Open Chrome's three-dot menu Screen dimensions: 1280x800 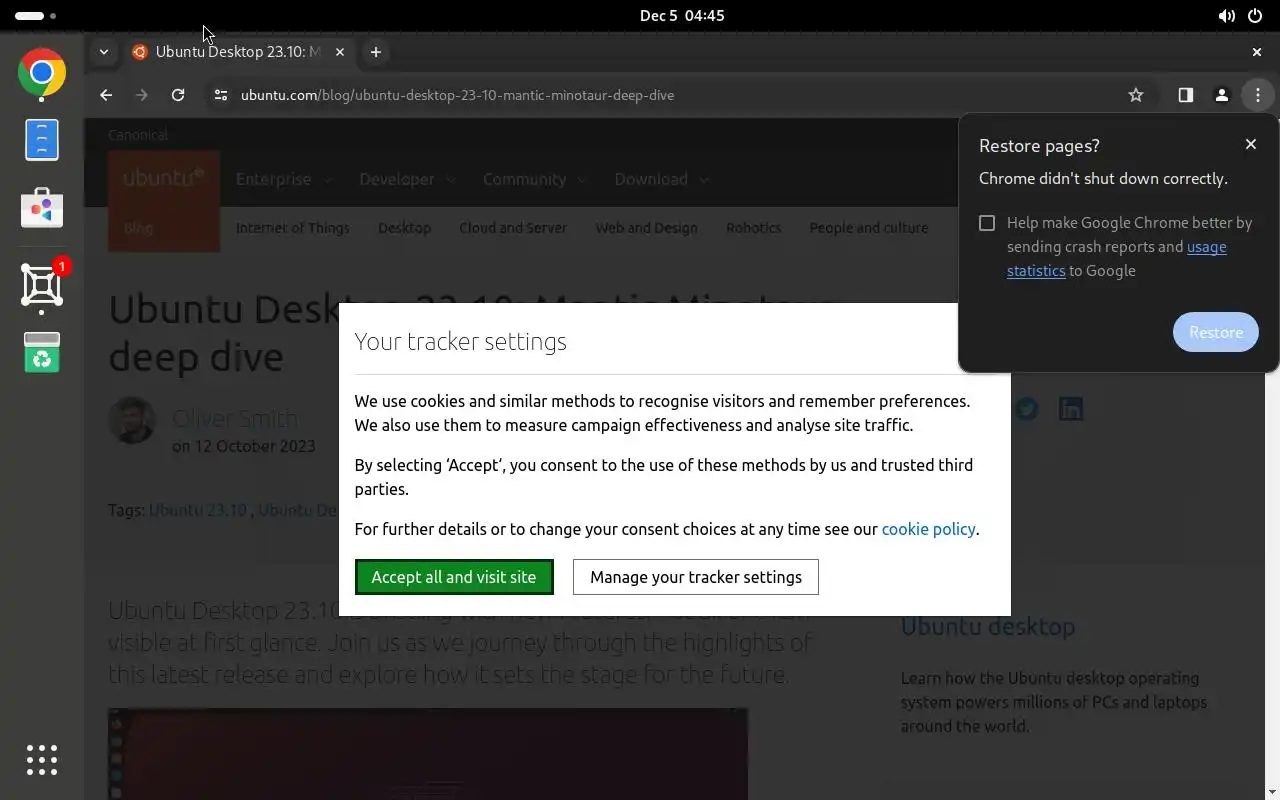pyautogui.click(x=1257, y=95)
